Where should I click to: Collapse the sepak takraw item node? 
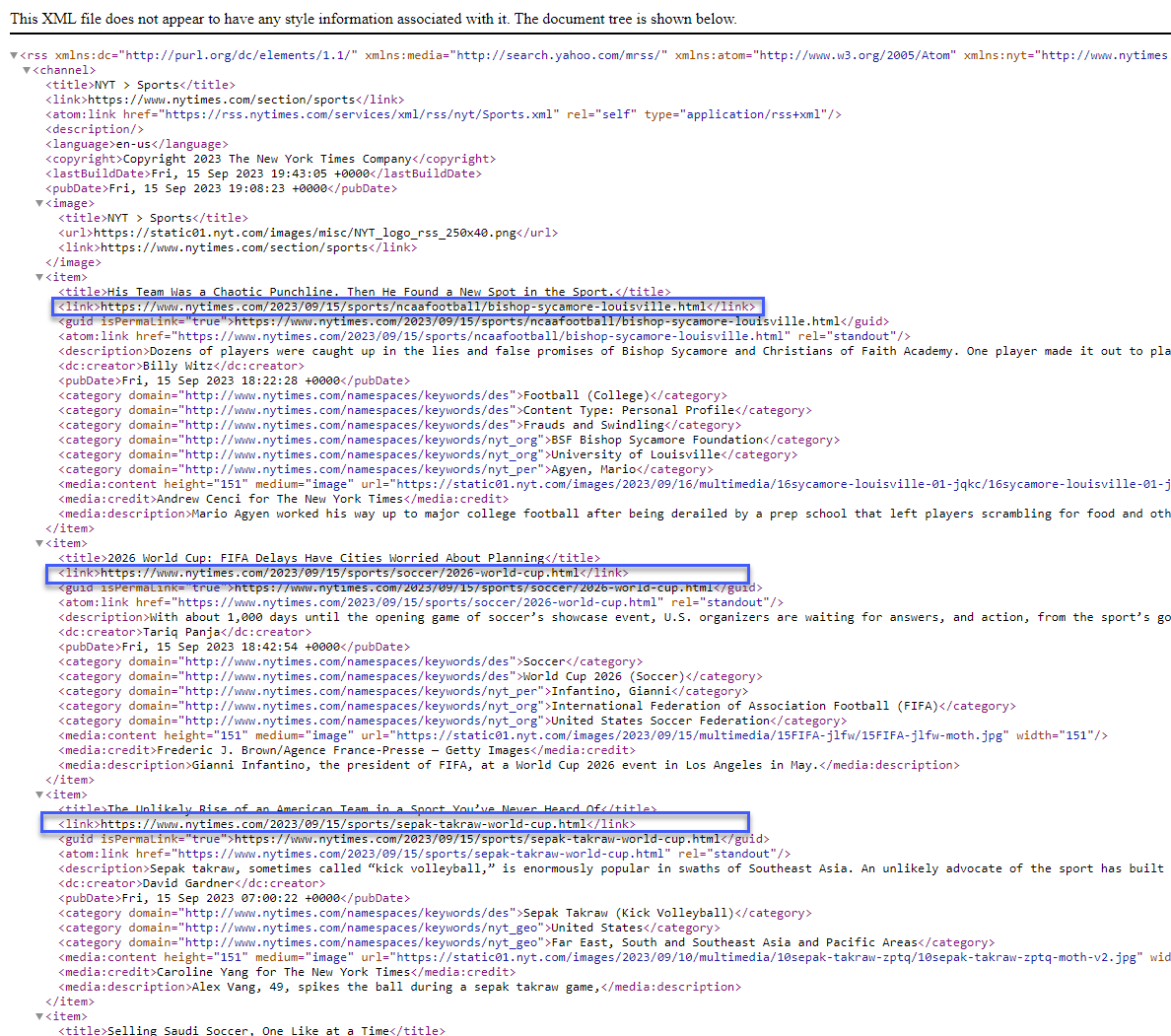click(39, 794)
